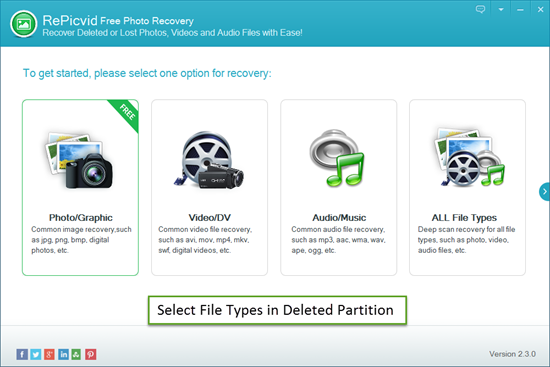Image resolution: width=550 pixels, height=367 pixels.
Task: Click the common video file recovery description
Action: pos(205,240)
